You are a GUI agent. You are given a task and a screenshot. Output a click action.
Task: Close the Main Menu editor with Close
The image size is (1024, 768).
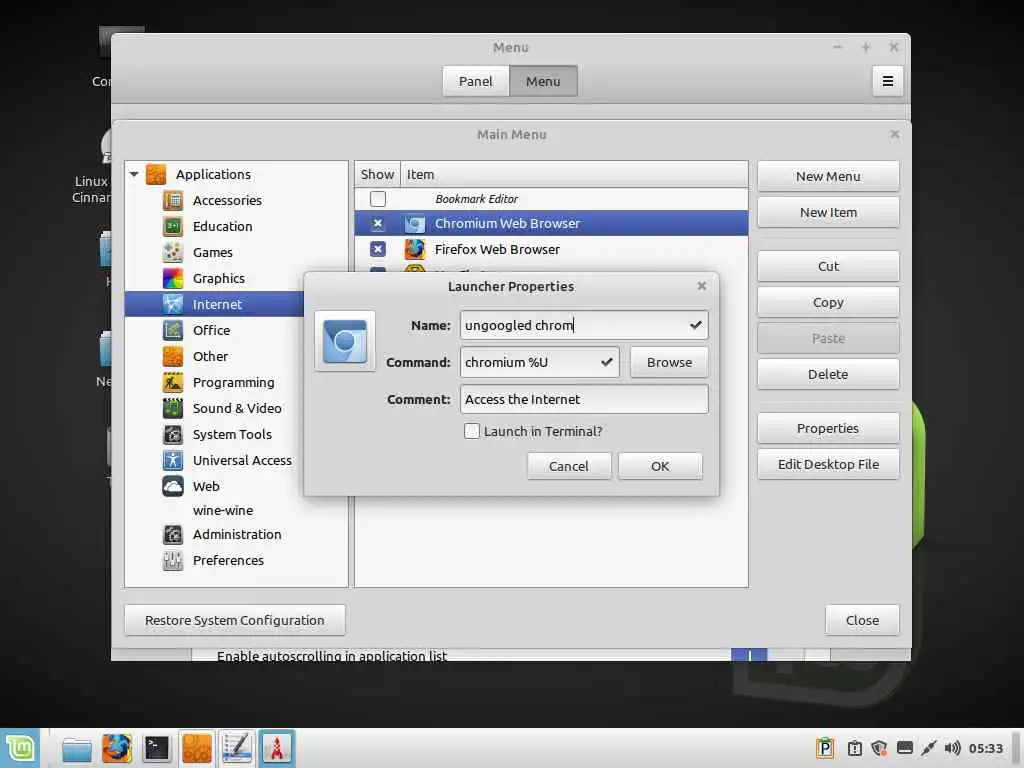[x=862, y=620]
